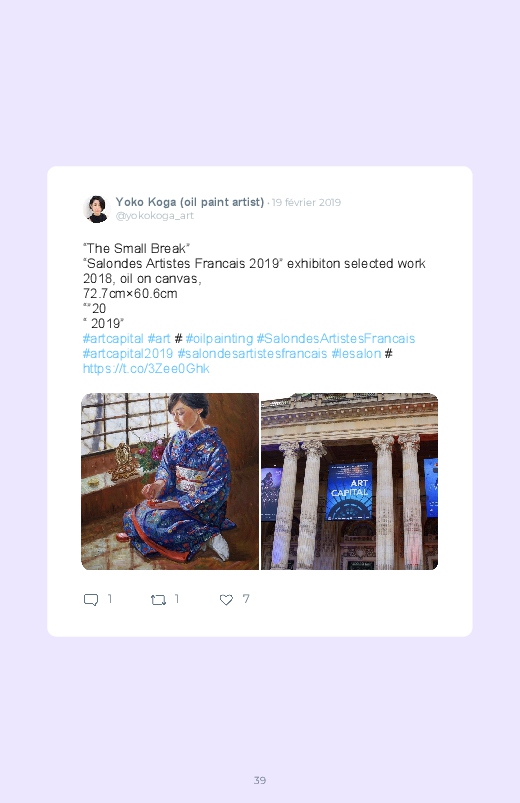Click the heart like icon
This screenshot has height=803, width=520.
coord(226,600)
